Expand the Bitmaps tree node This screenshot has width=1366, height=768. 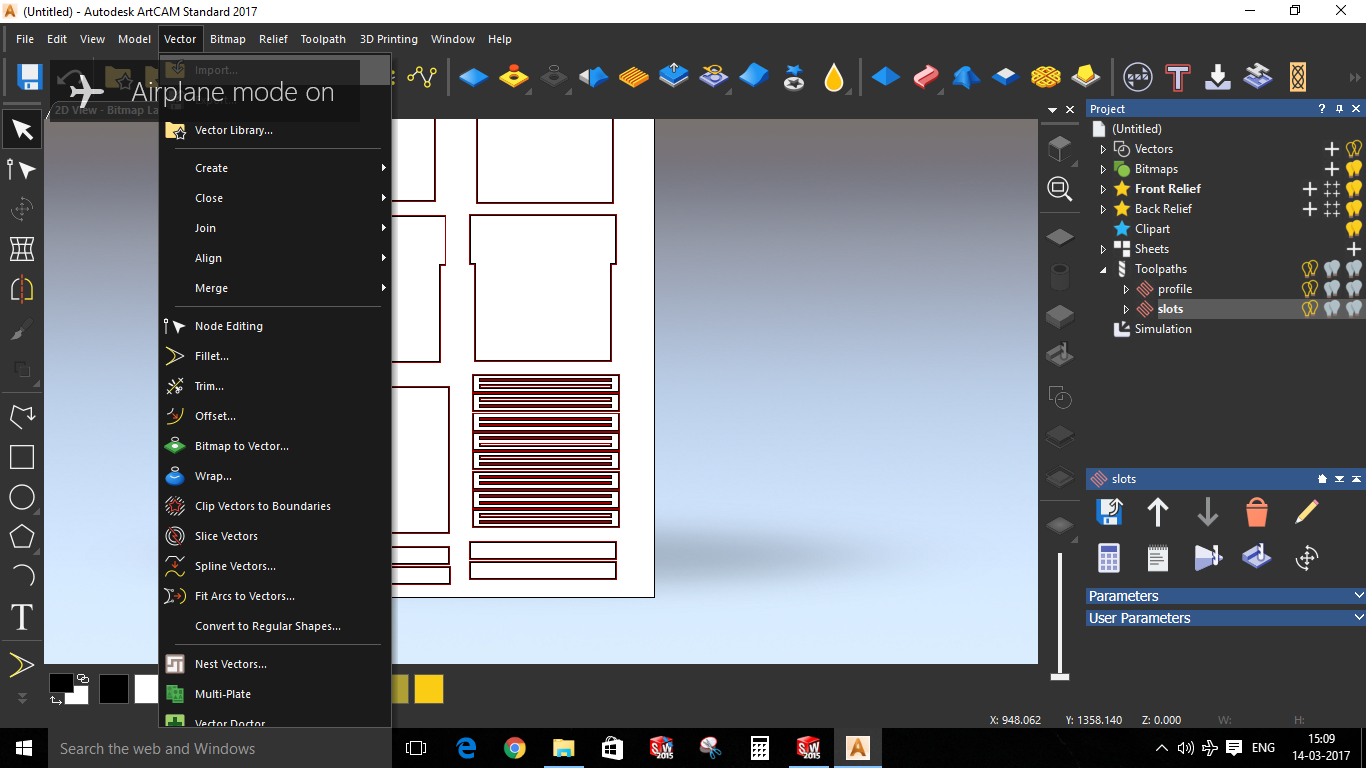point(1103,169)
